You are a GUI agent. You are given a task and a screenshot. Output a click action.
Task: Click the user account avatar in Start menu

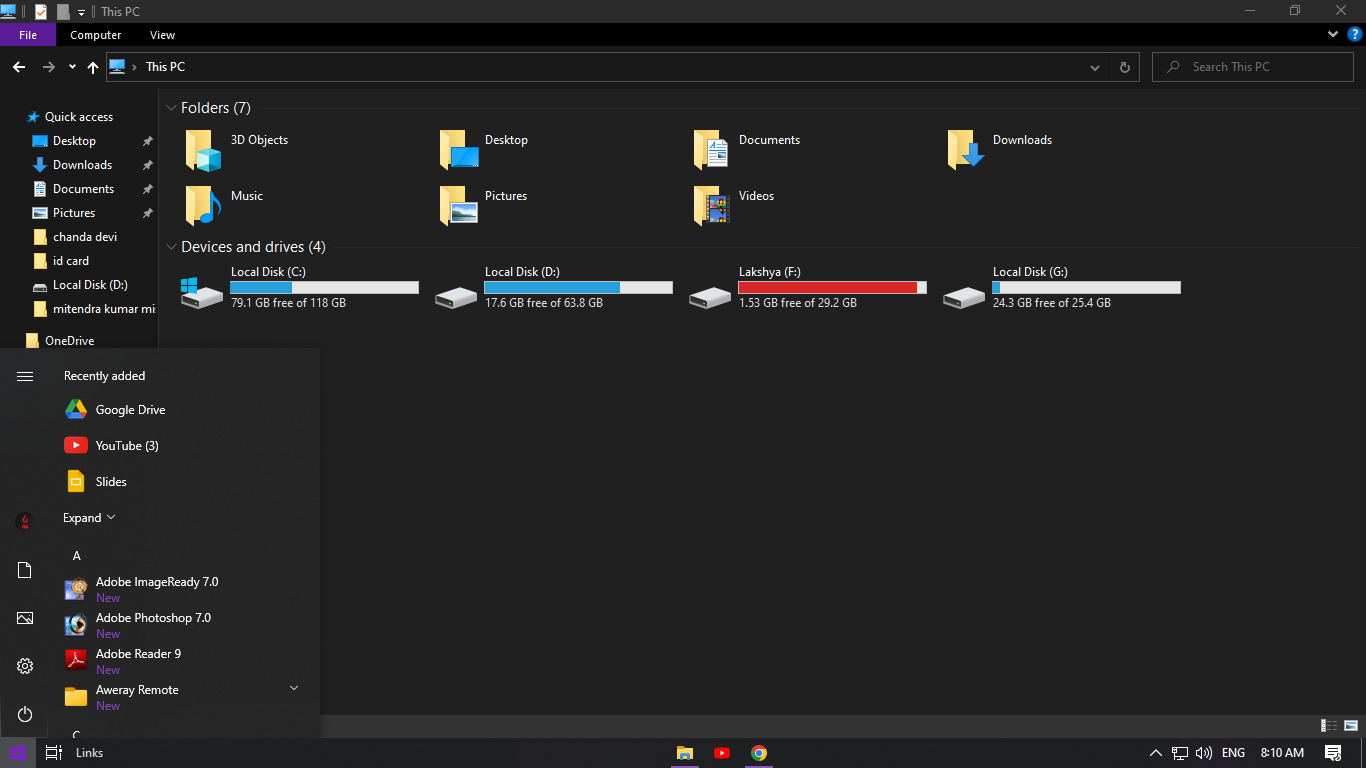coord(25,521)
